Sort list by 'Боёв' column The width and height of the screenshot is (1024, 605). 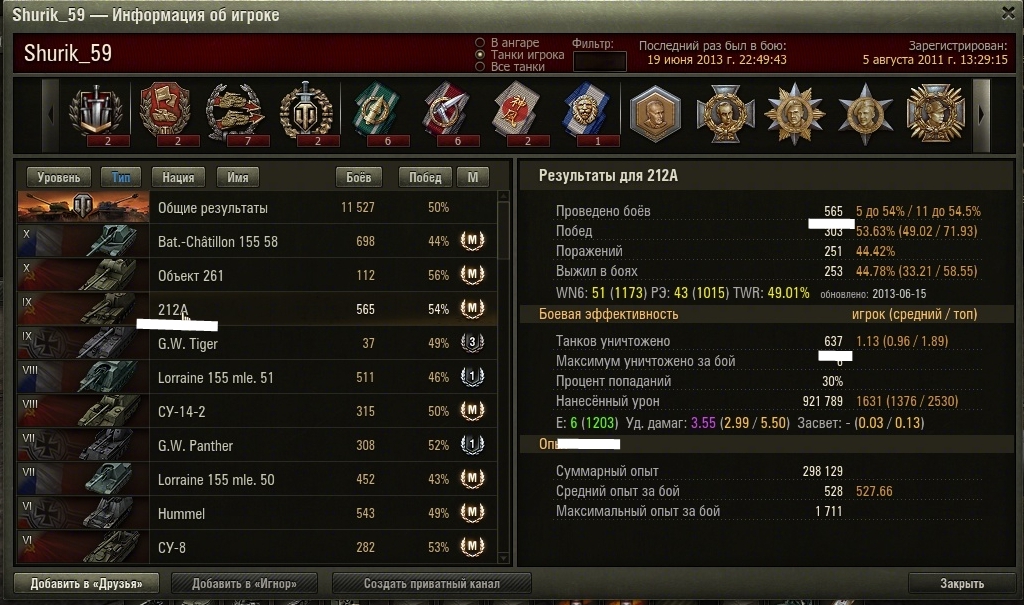(359, 177)
